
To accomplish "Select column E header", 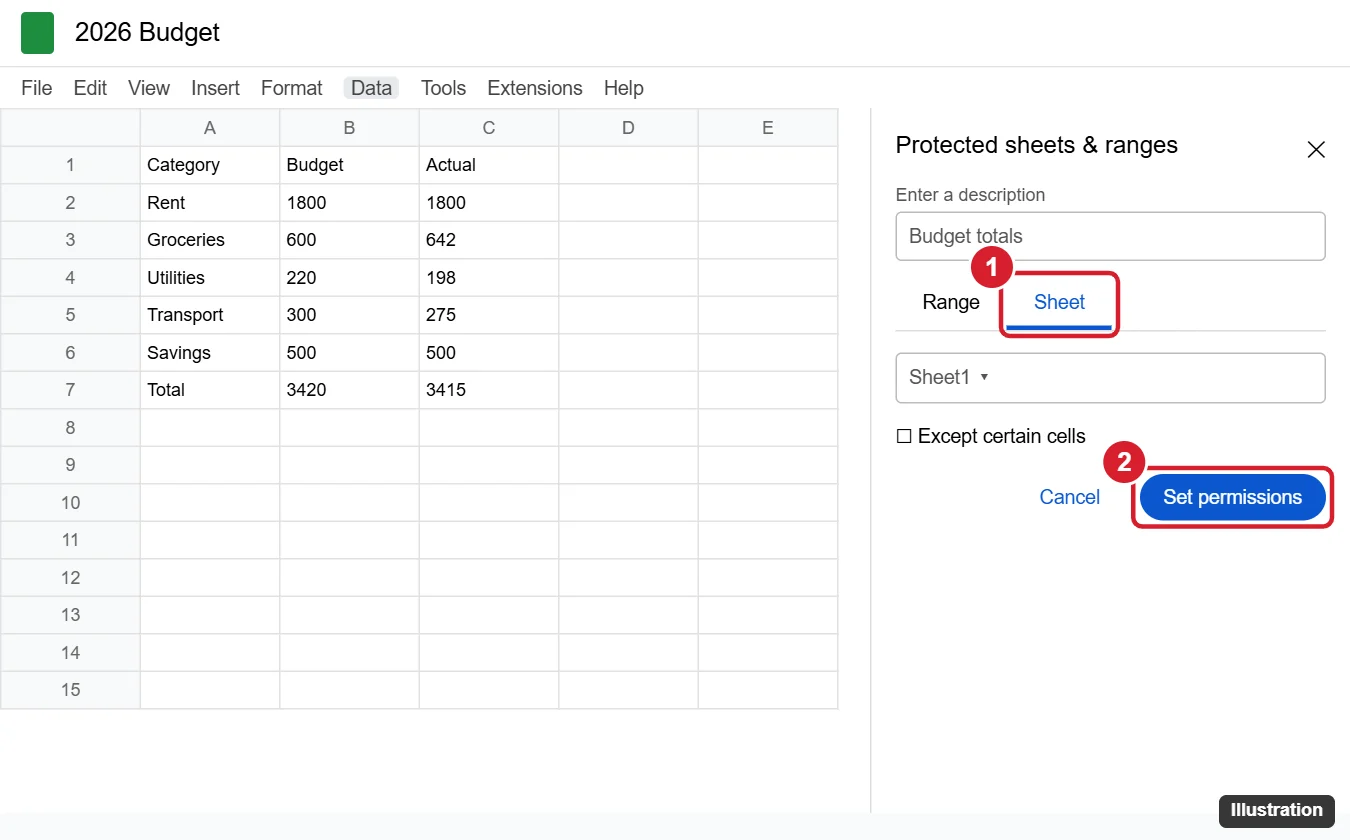I will 768,128.
